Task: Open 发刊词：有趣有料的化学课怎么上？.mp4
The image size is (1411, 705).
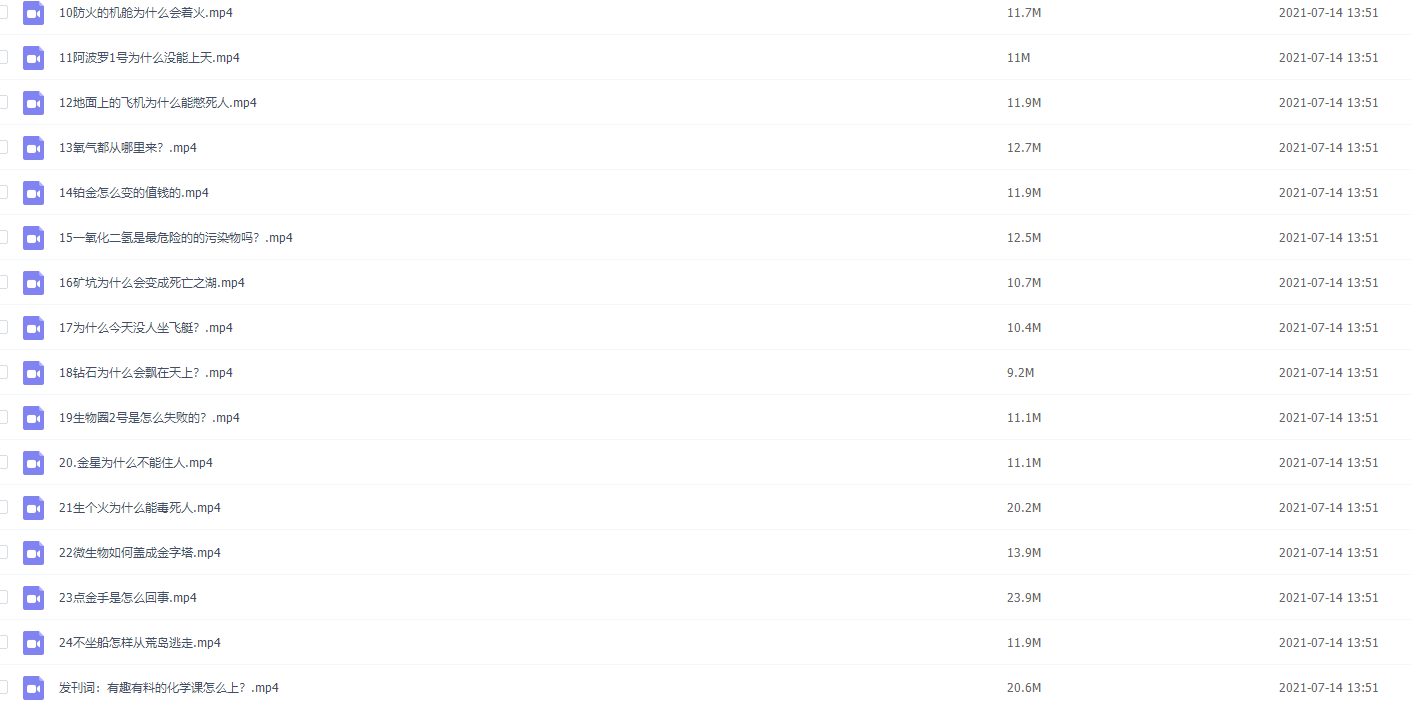Action: tap(169, 688)
